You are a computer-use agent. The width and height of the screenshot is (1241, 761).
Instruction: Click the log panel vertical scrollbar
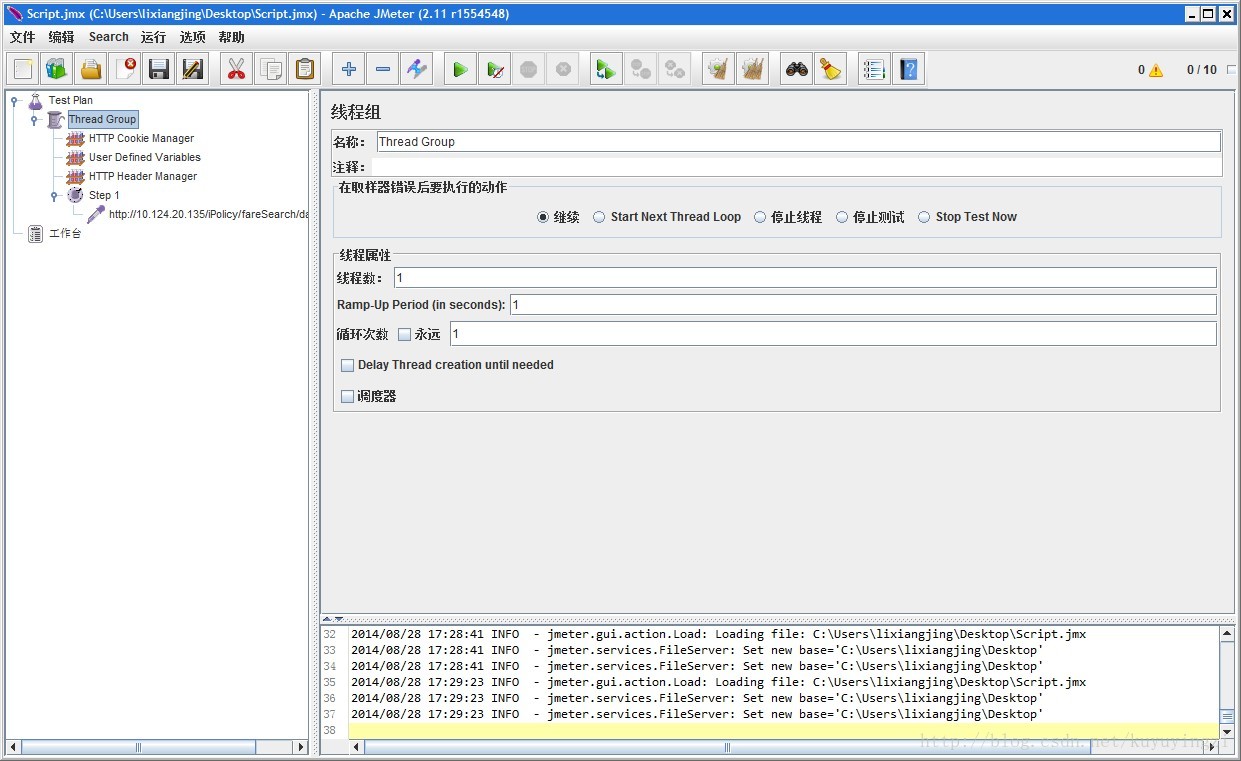pos(1227,682)
